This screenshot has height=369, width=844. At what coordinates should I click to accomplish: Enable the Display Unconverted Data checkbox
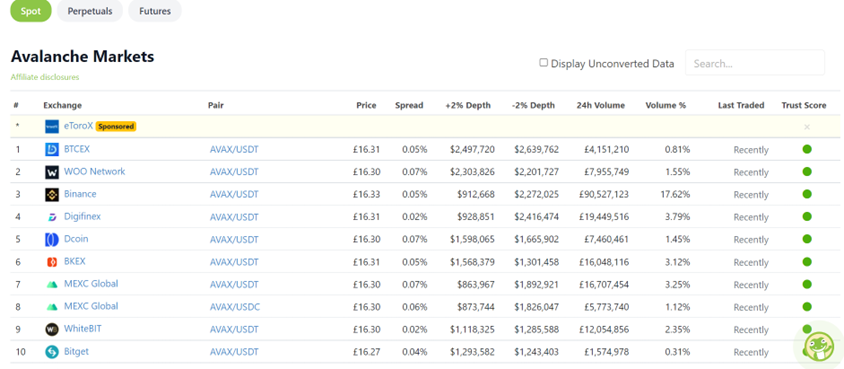544,63
